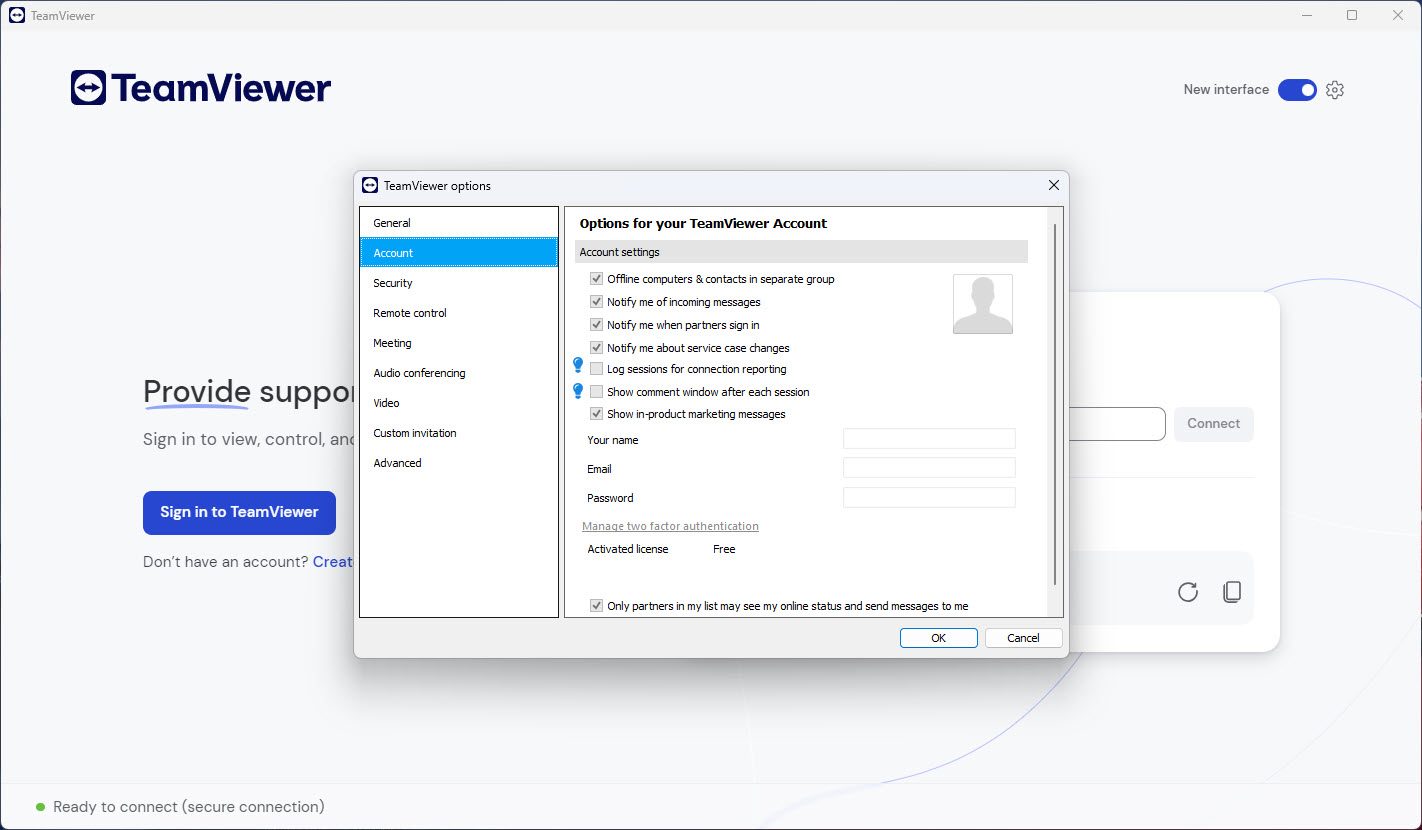Click OK to save options
Image resolution: width=1422 pixels, height=830 pixels.
pos(938,638)
